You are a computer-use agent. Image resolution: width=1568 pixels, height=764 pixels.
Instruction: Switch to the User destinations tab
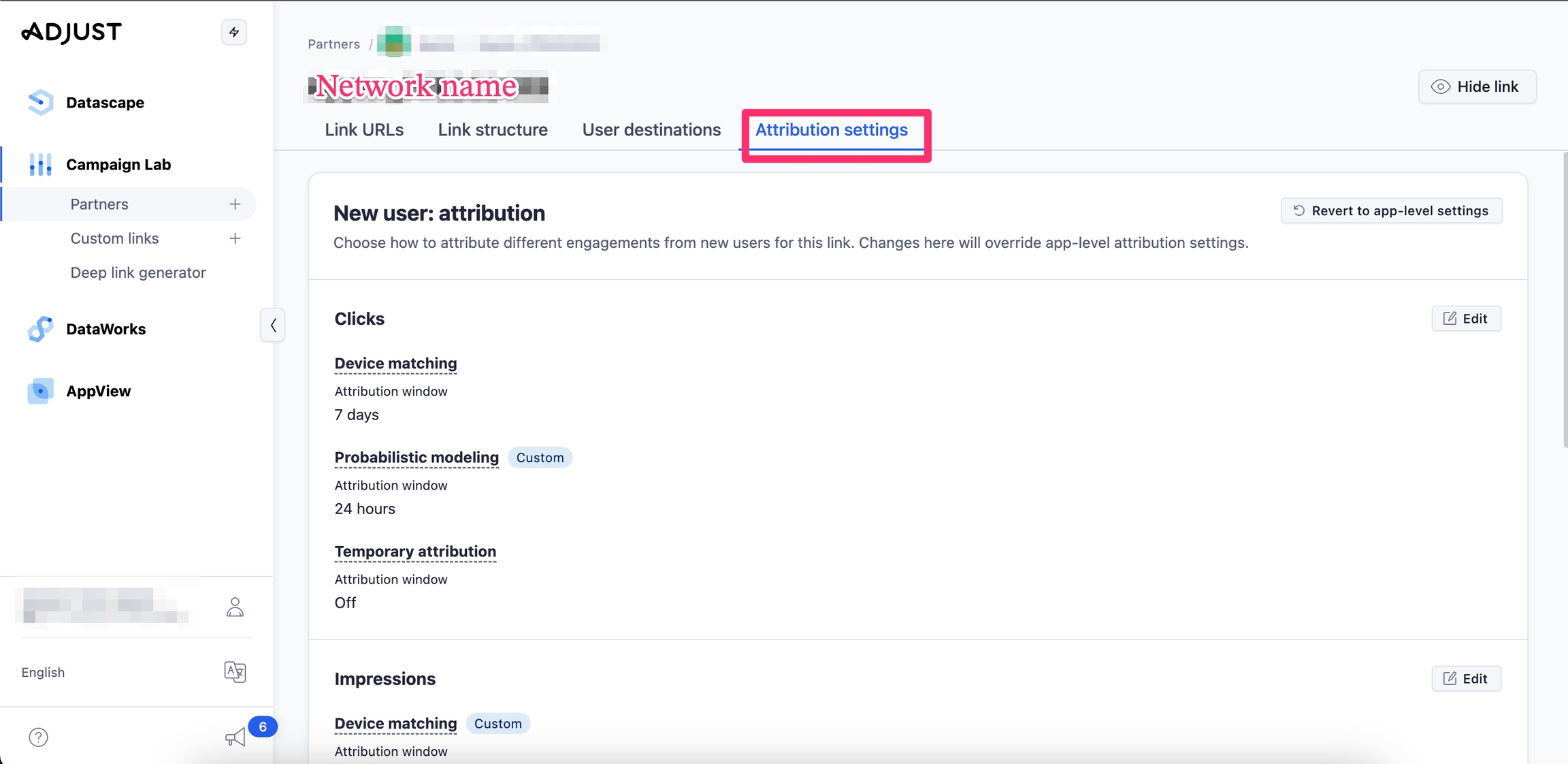(651, 129)
